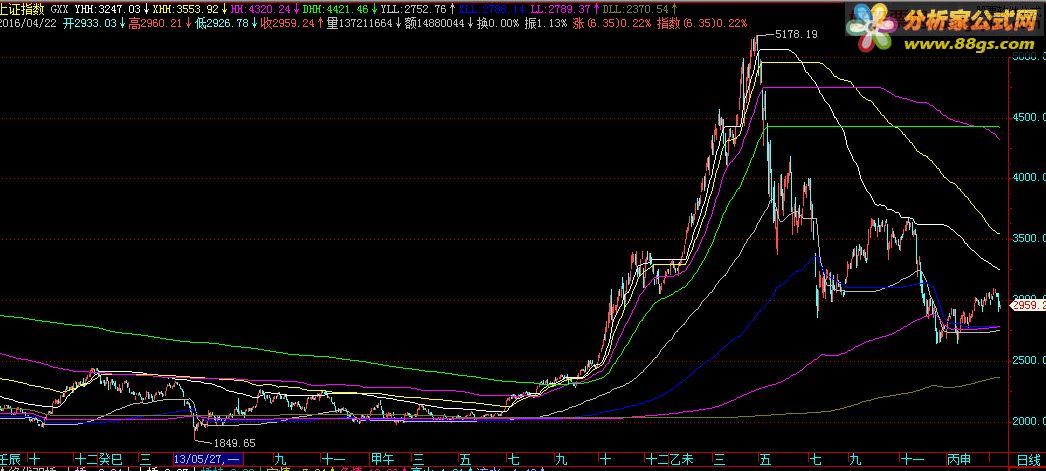Click the bottom price label 1849.65
The width and height of the screenshot is (1046, 471).
coord(234,442)
